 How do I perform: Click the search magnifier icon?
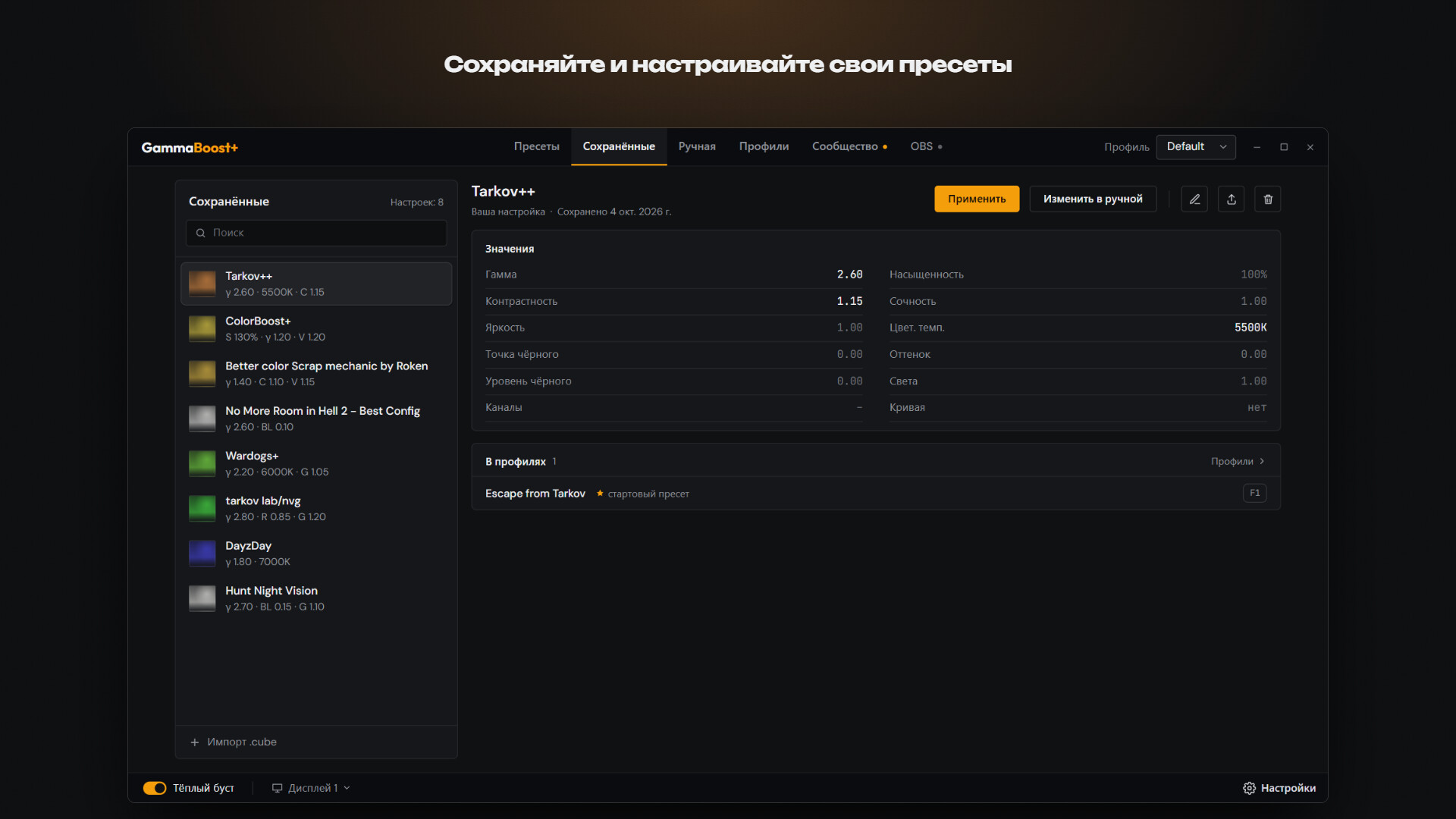[x=201, y=234]
